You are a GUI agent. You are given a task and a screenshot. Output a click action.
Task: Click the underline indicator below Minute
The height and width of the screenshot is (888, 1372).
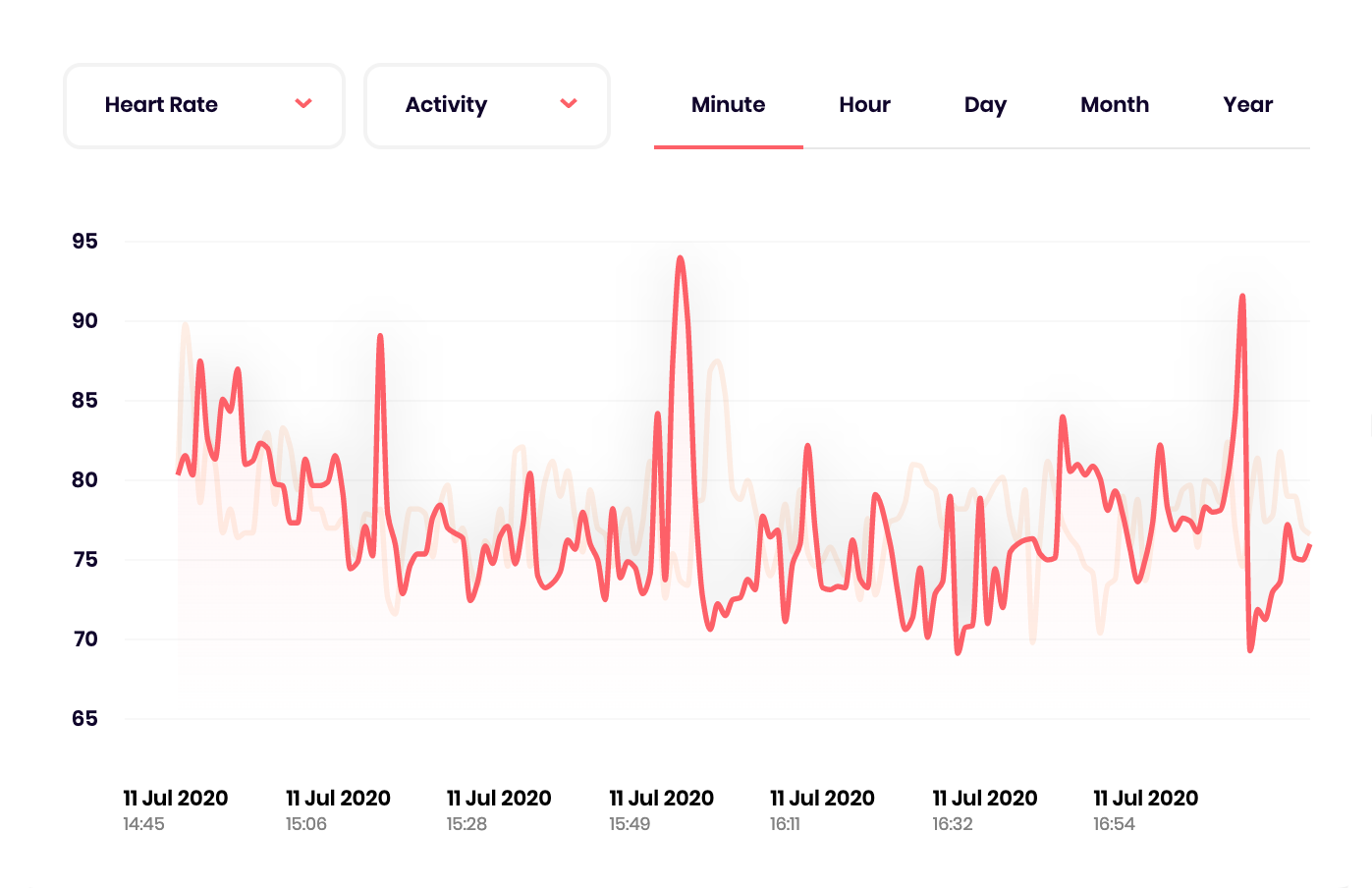[728, 147]
